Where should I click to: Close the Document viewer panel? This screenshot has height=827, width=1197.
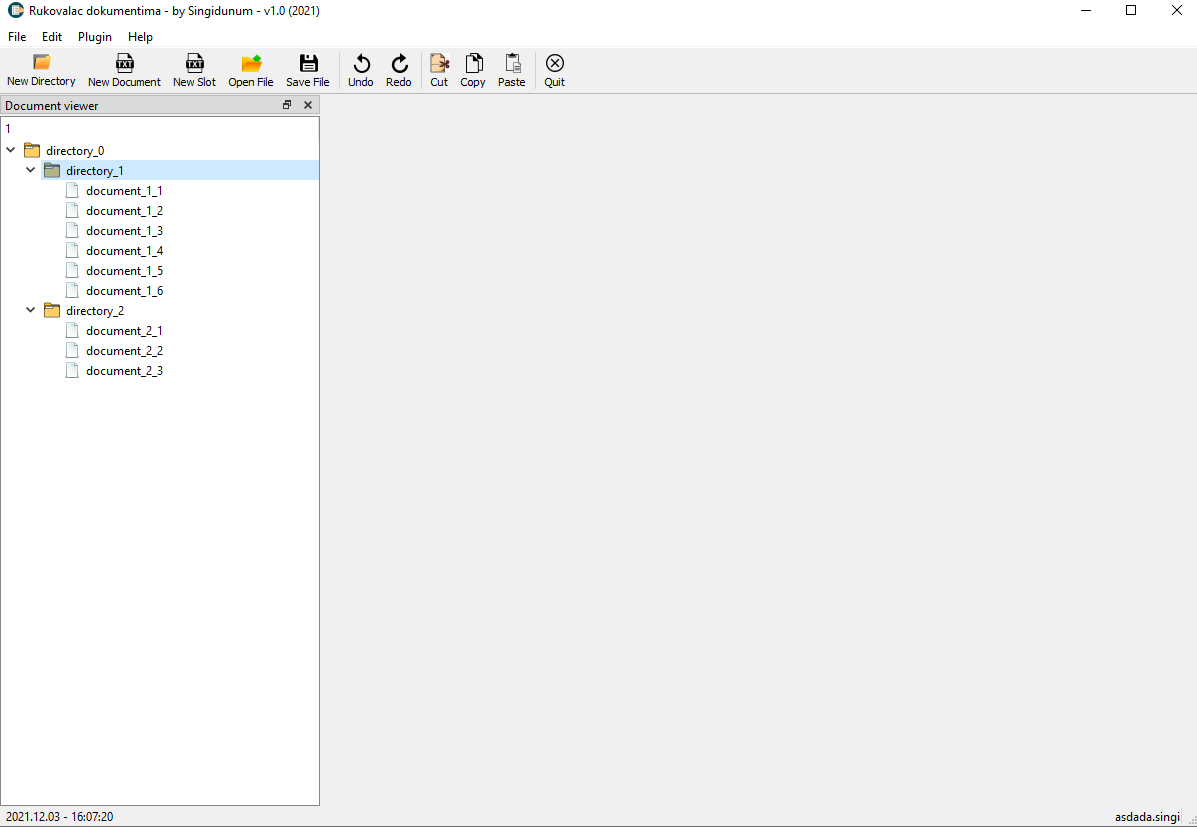pyautogui.click(x=308, y=105)
